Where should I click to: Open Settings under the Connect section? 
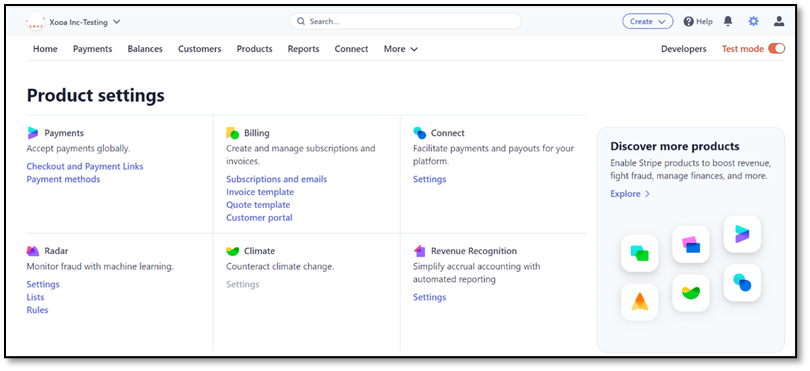(429, 179)
